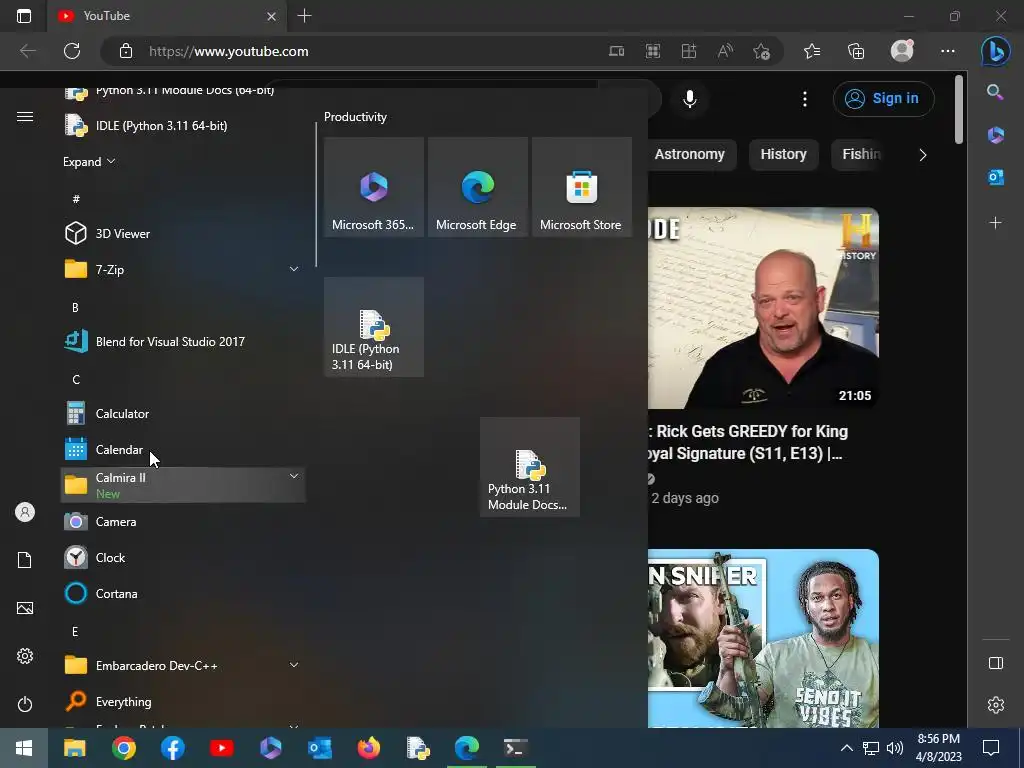This screenshot has width=1024, height=768.
Task: Click the Windows Start button
Action: pyautogui.click(x=24, y=748)
